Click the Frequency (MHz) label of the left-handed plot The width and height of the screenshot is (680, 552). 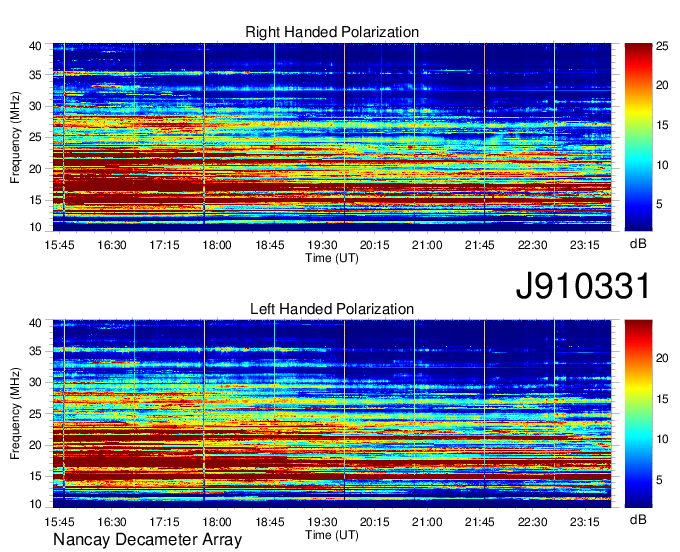[x=15, y=414]
